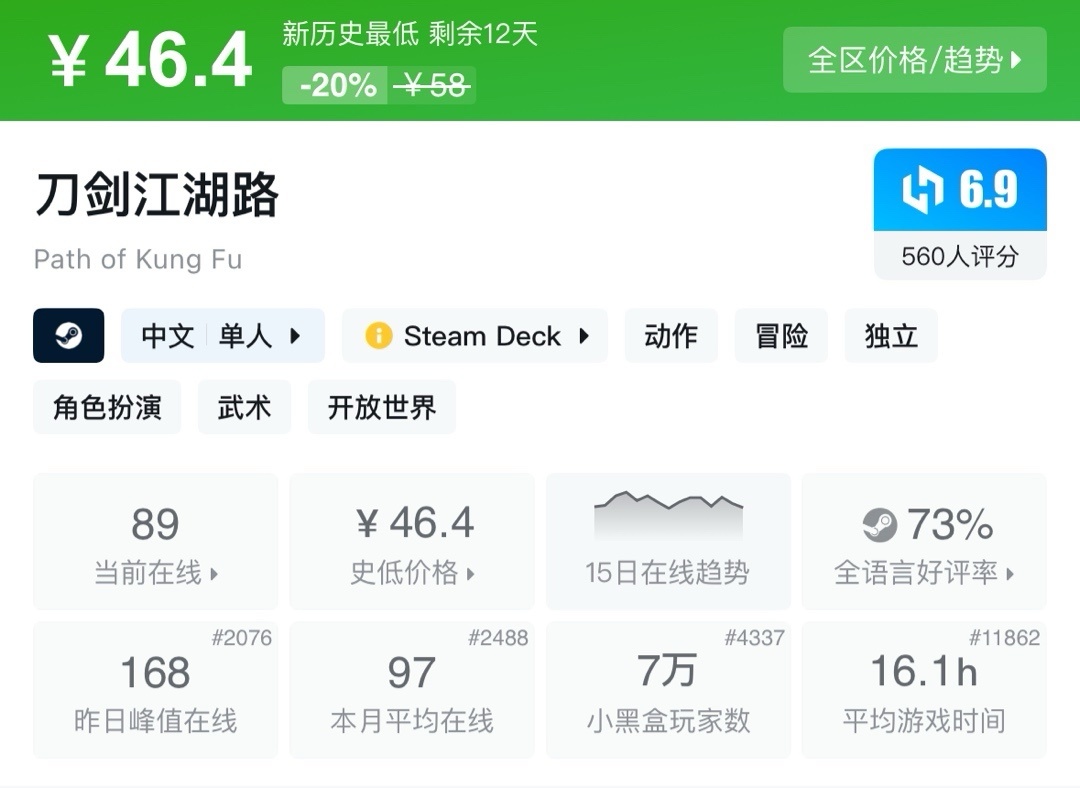Click the strikethrough ¥58 original price

tap(434, 85)
